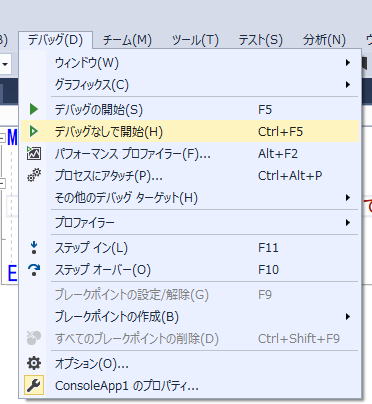372x404 pixels.
Task: Close the デバッグ(D) menu header
Action: (x=55, y=40)
